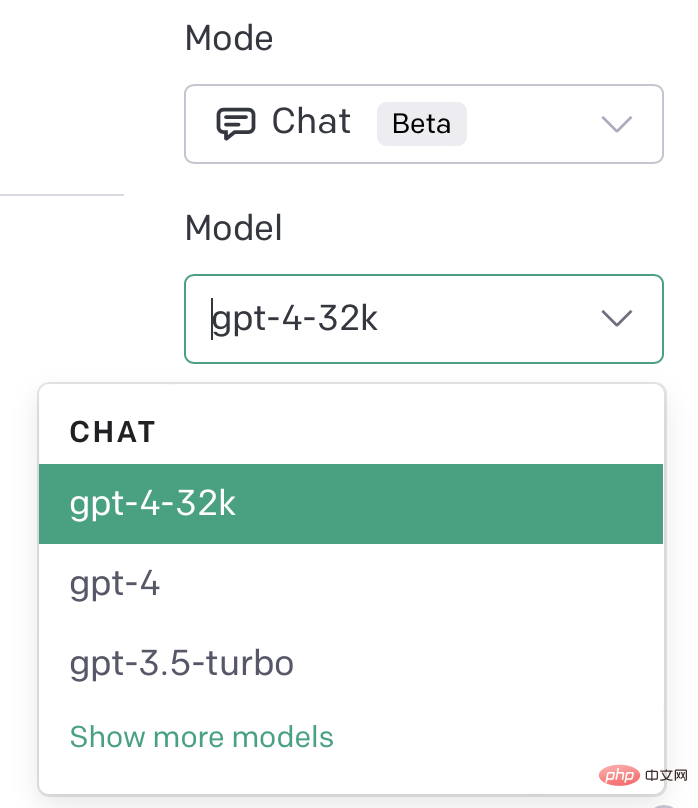Click the horizontal divider line at left
This screenshot has width=698, height=808.
click(x=62, y=195)
